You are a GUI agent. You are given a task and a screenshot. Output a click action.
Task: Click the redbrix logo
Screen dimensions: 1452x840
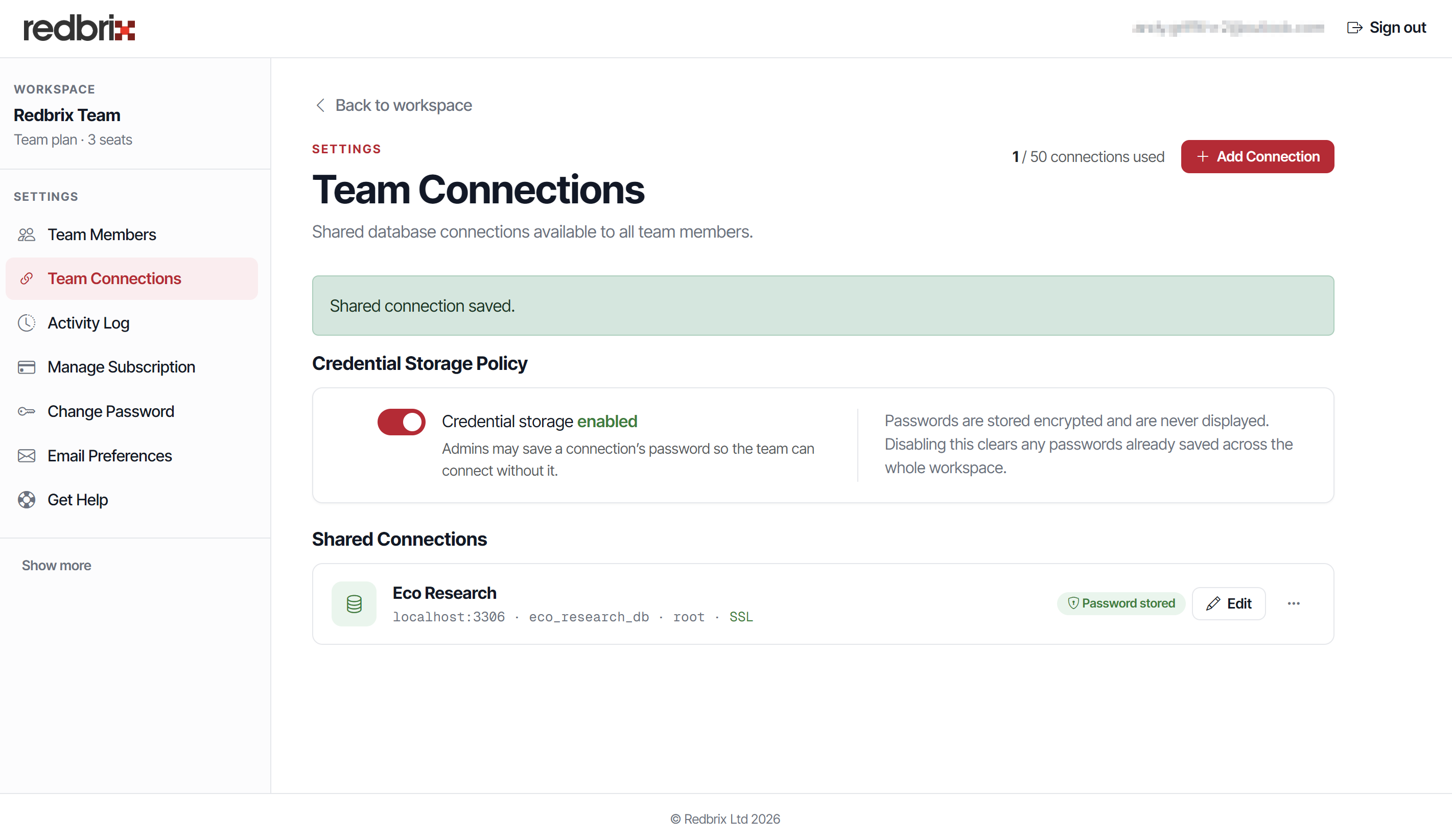pos(79,28)
